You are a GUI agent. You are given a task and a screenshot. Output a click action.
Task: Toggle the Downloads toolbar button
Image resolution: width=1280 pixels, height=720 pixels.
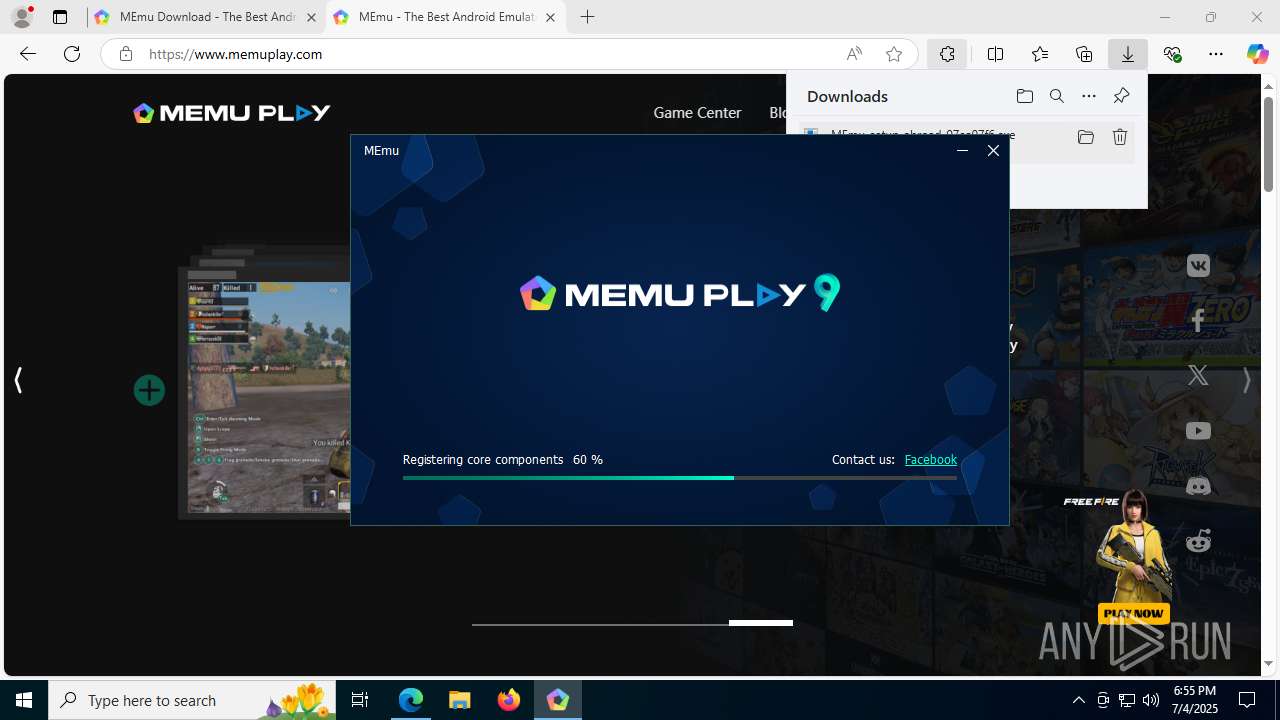pyautogui.click(x=1127, y=54)
